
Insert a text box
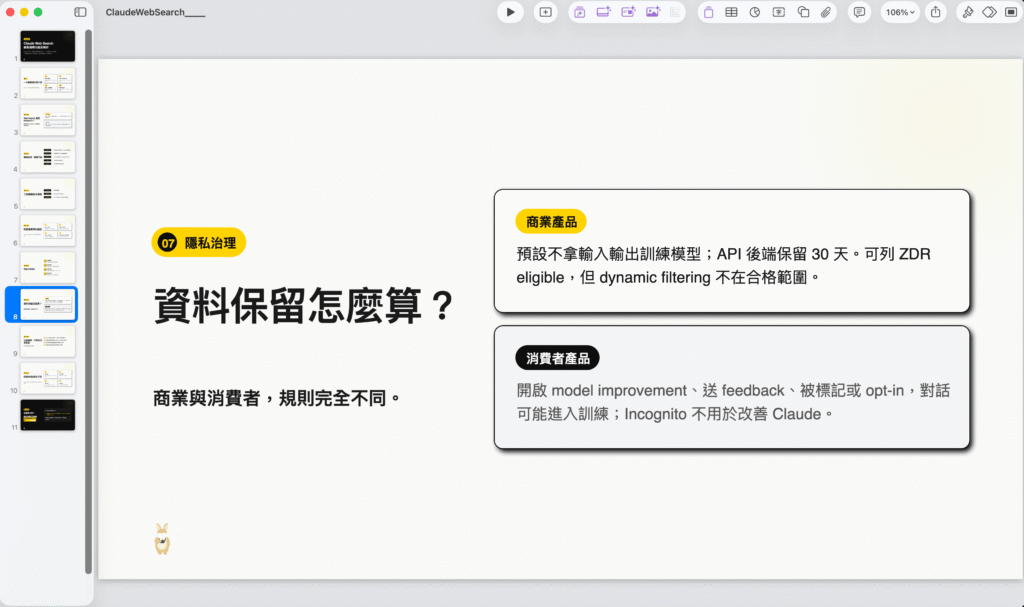[778, 12]
